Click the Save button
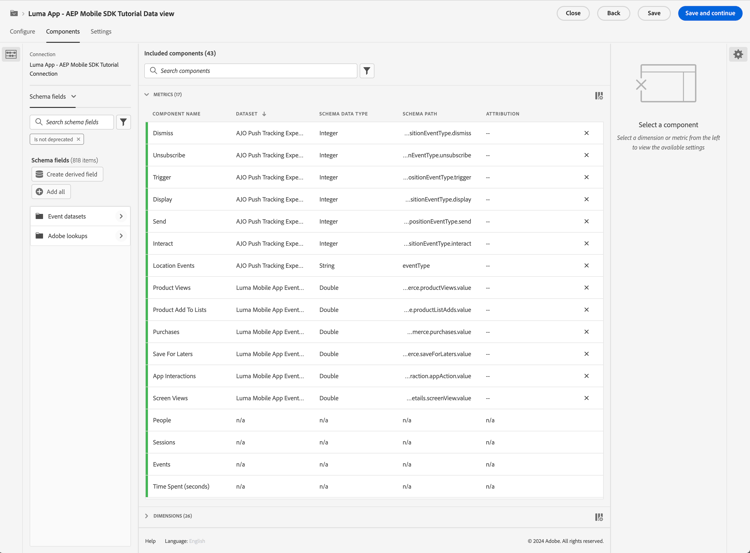The image size is (750, 553). point(654,13)
